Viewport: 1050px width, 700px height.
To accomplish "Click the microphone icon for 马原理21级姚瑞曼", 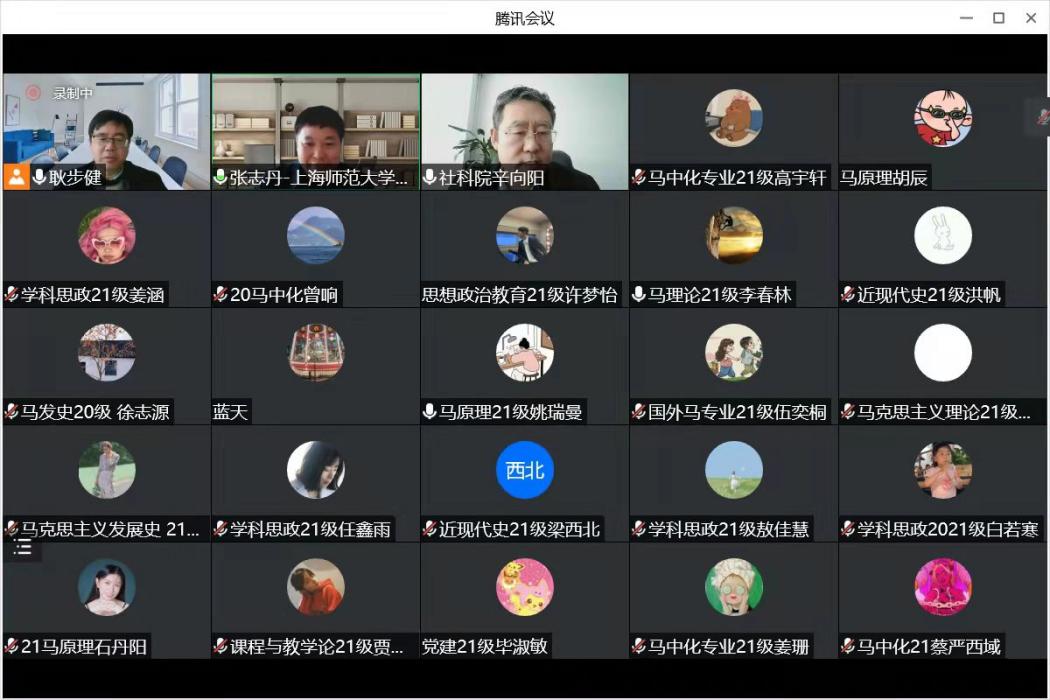I will click(430, 412).
